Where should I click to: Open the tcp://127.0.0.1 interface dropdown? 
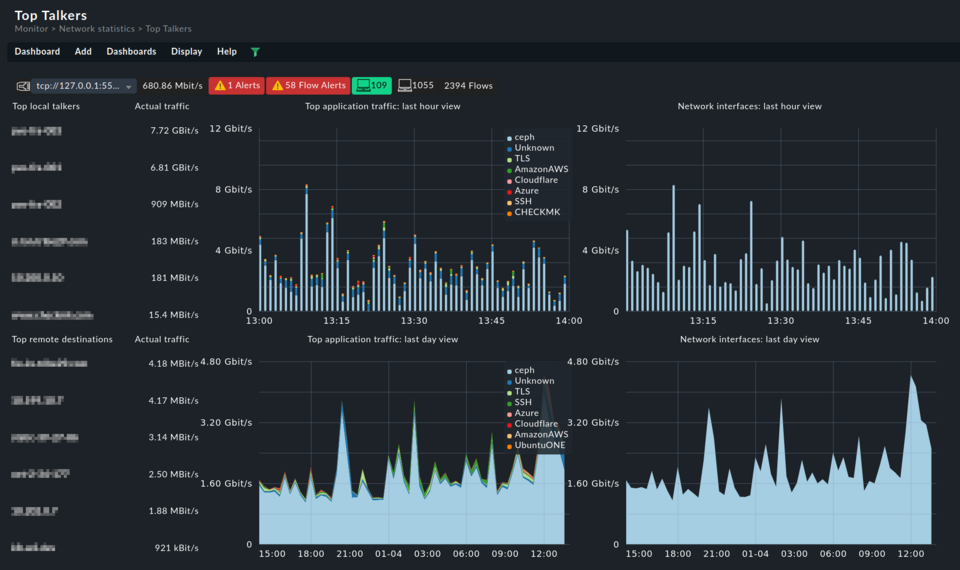pyautogui.click(x=84, y=86)
